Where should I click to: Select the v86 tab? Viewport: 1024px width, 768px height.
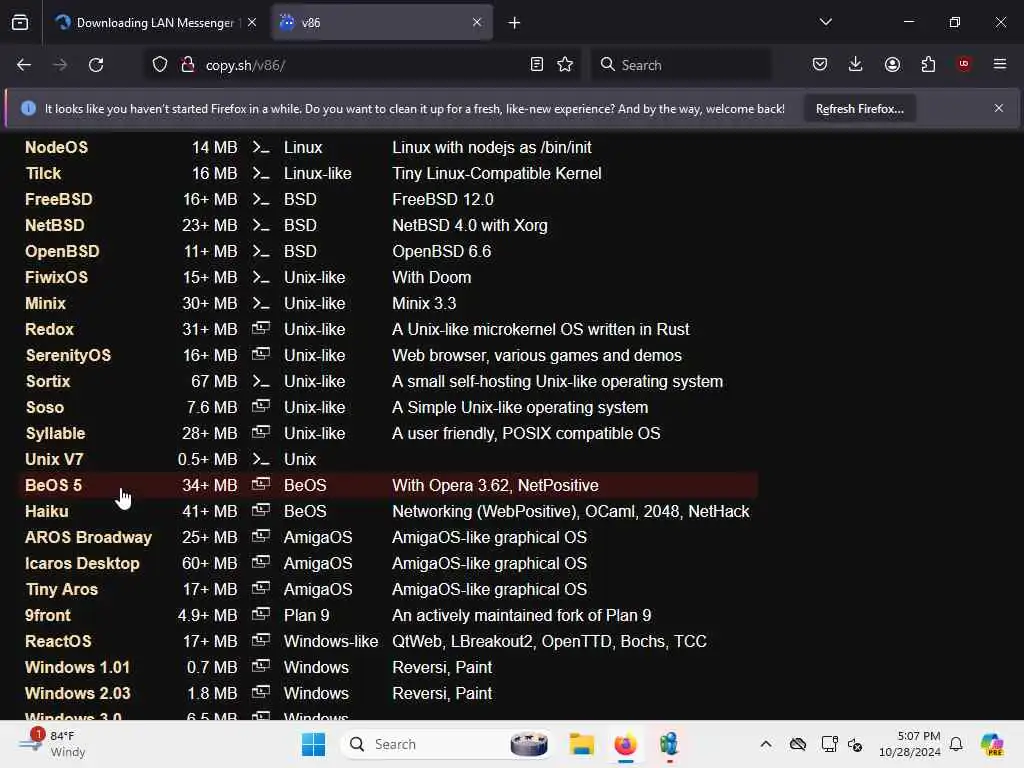pyautogui.click(x=381, y=23)
